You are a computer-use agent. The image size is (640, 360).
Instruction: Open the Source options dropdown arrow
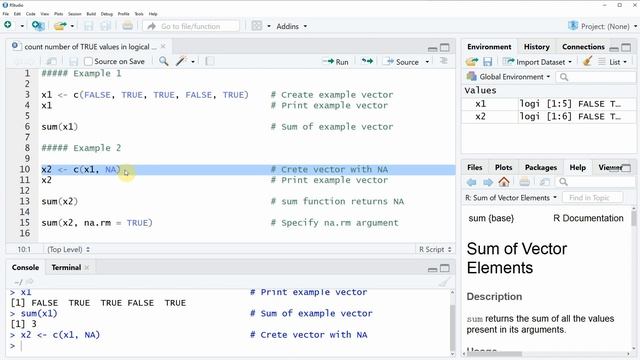click(x=427, y=62)
